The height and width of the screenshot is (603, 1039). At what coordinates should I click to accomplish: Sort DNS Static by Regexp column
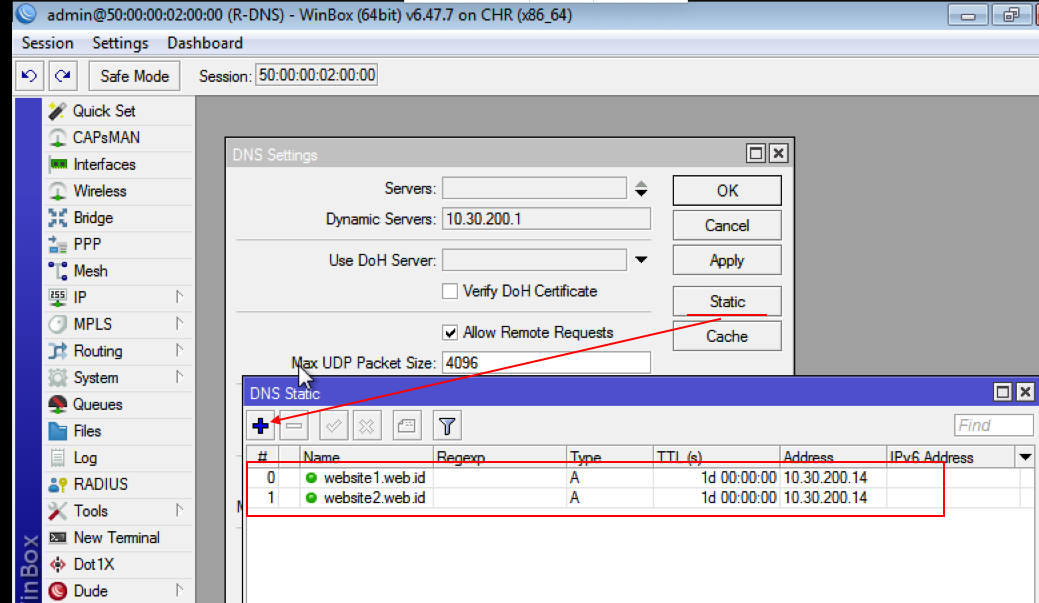(x=500, y=457)
